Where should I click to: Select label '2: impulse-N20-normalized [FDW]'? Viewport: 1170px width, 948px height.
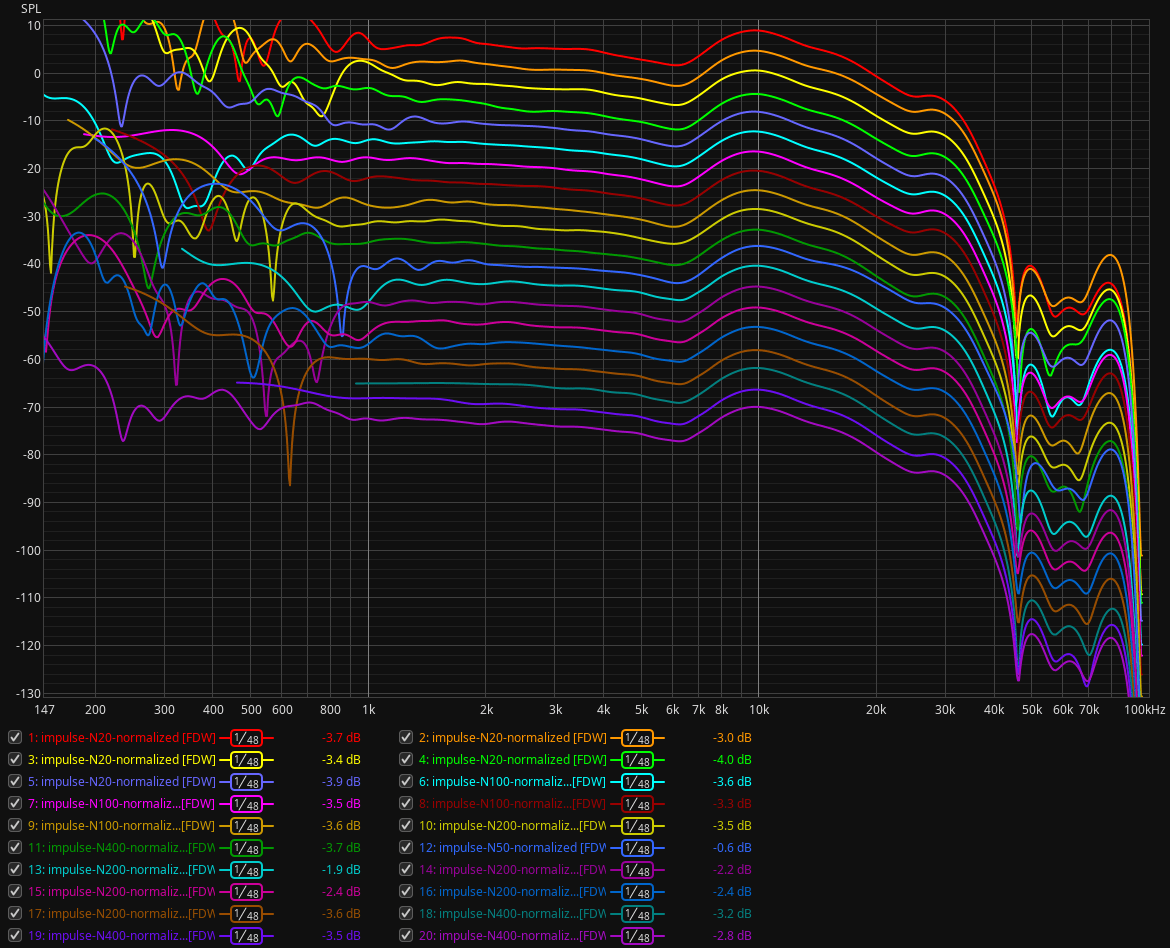[x=513, y=737]
